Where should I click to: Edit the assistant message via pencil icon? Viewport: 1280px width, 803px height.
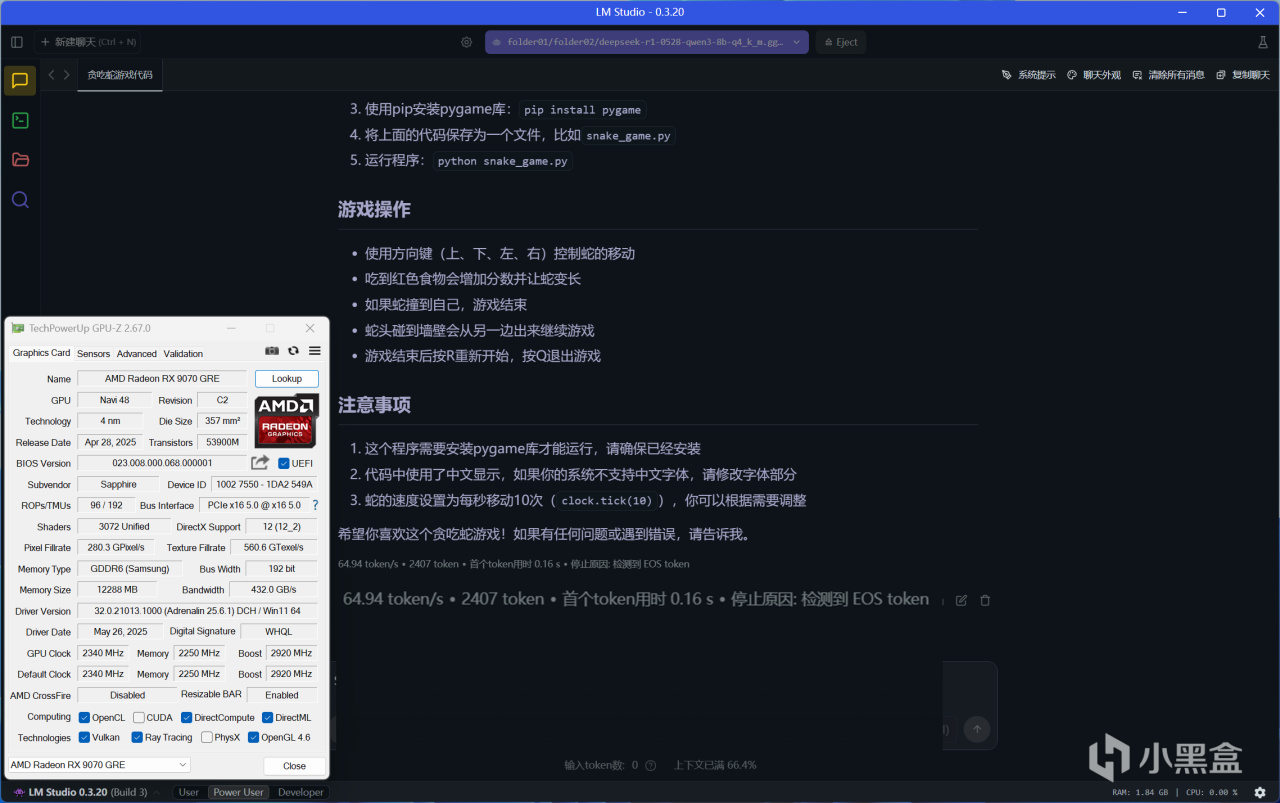tap(961, 600)
